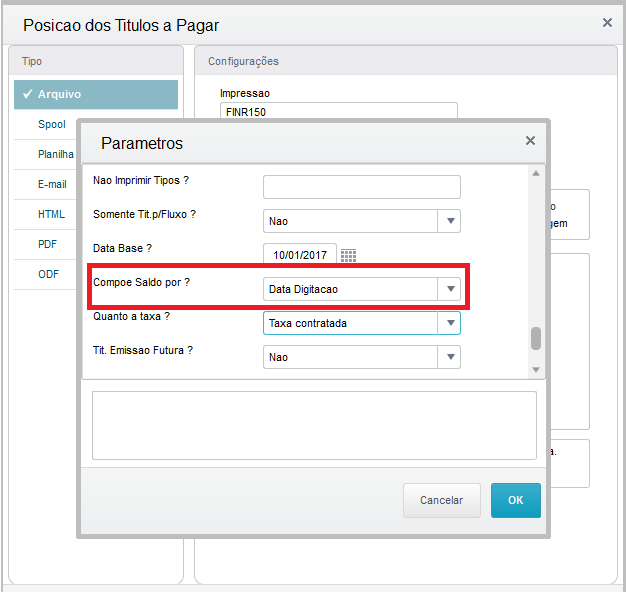This screenshot has width=626, height=592.
Task: Open the Quanto a taxa dropdown
Action: click(450, 323)
